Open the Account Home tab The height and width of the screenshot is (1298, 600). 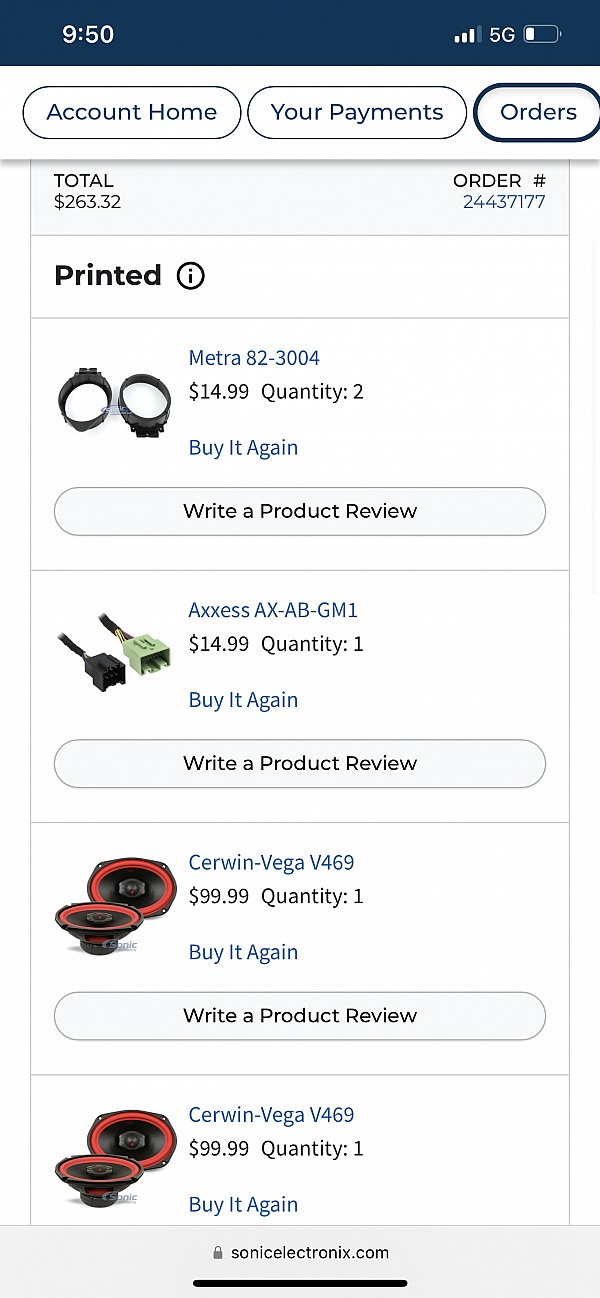point(132,112)
